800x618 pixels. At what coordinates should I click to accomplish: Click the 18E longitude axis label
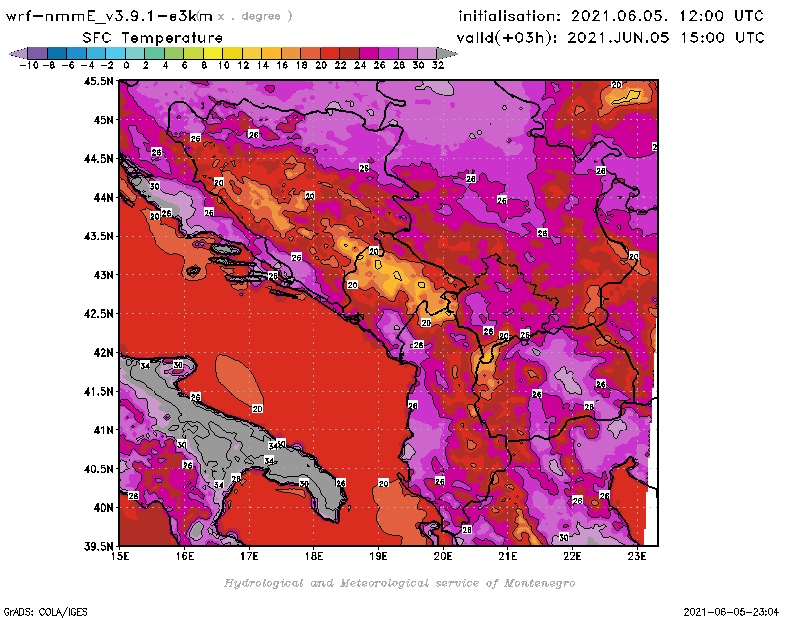(x=314, y=556)
